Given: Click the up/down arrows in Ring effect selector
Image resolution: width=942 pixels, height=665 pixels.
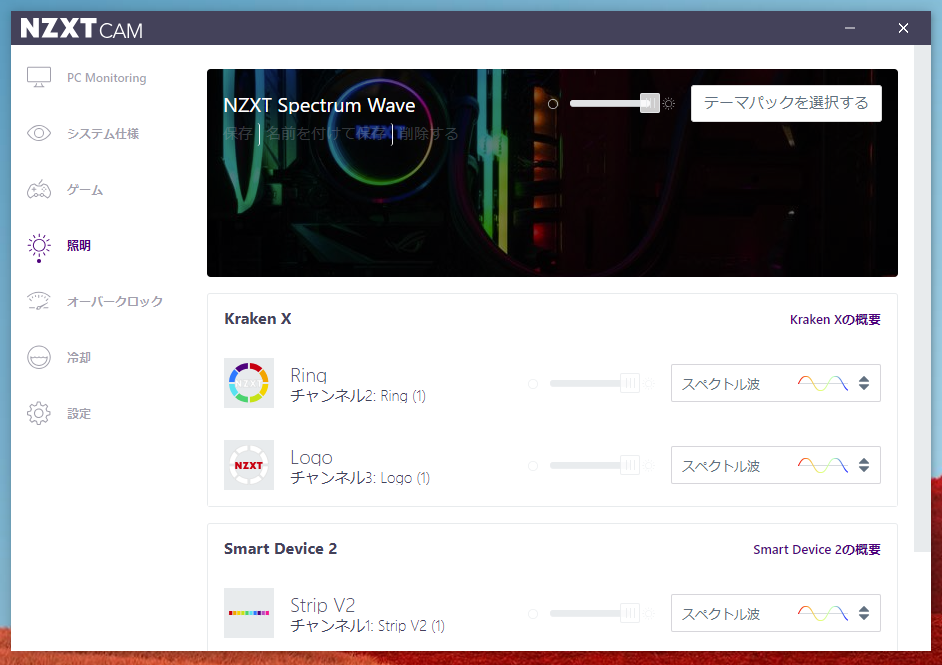Looking at the screenshot, I should coord(864,383).
